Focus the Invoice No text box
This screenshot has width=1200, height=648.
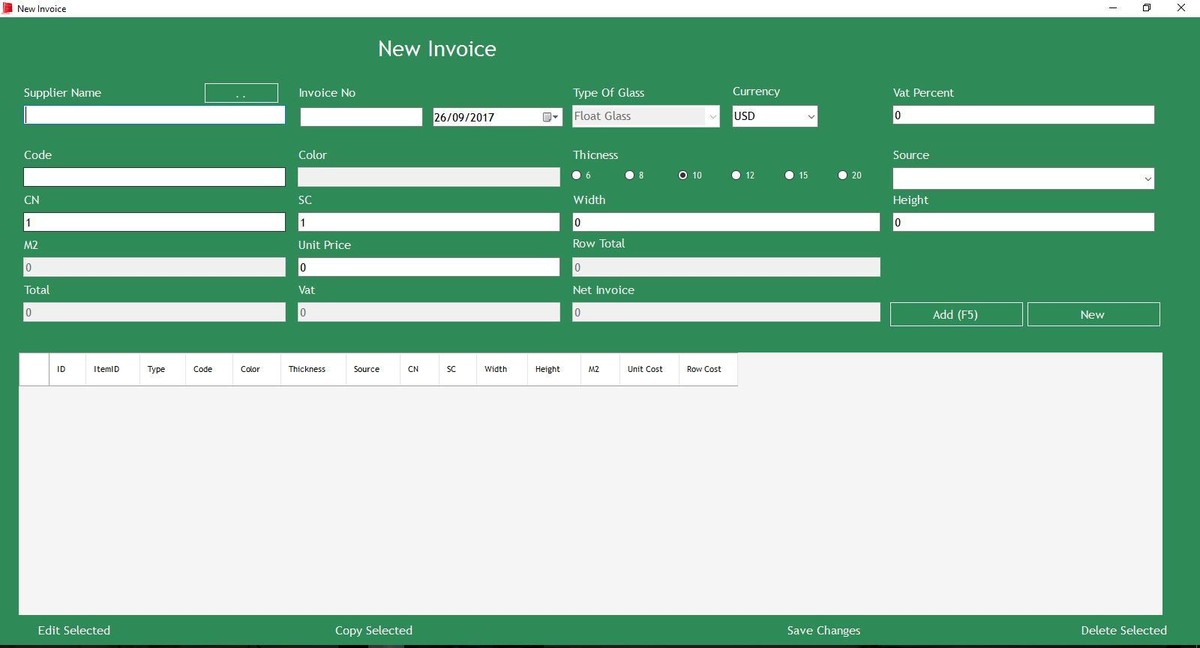pyautogui.click(x=361, y=117)
